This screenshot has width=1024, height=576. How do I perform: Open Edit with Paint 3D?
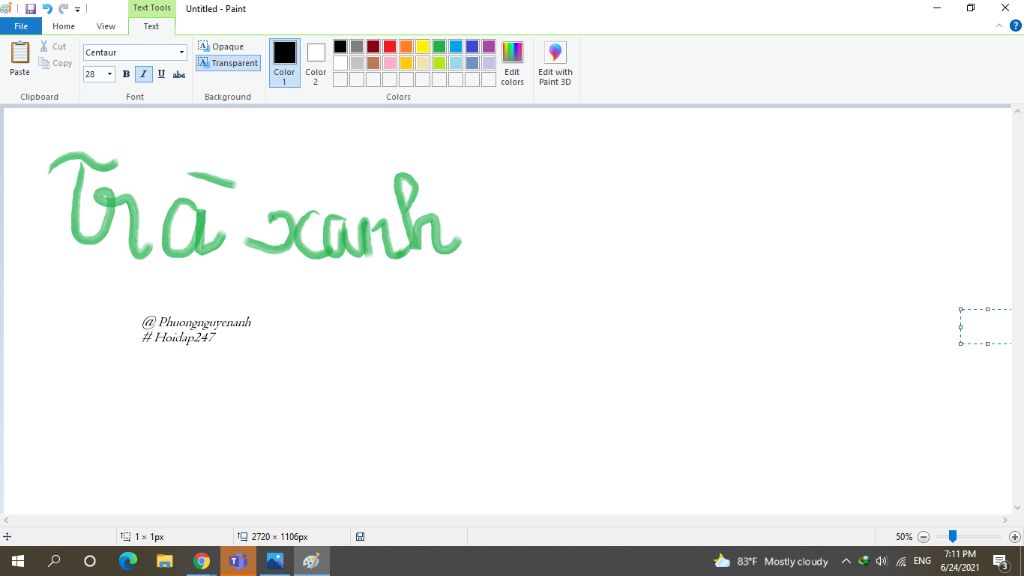(x=555, y=63)
